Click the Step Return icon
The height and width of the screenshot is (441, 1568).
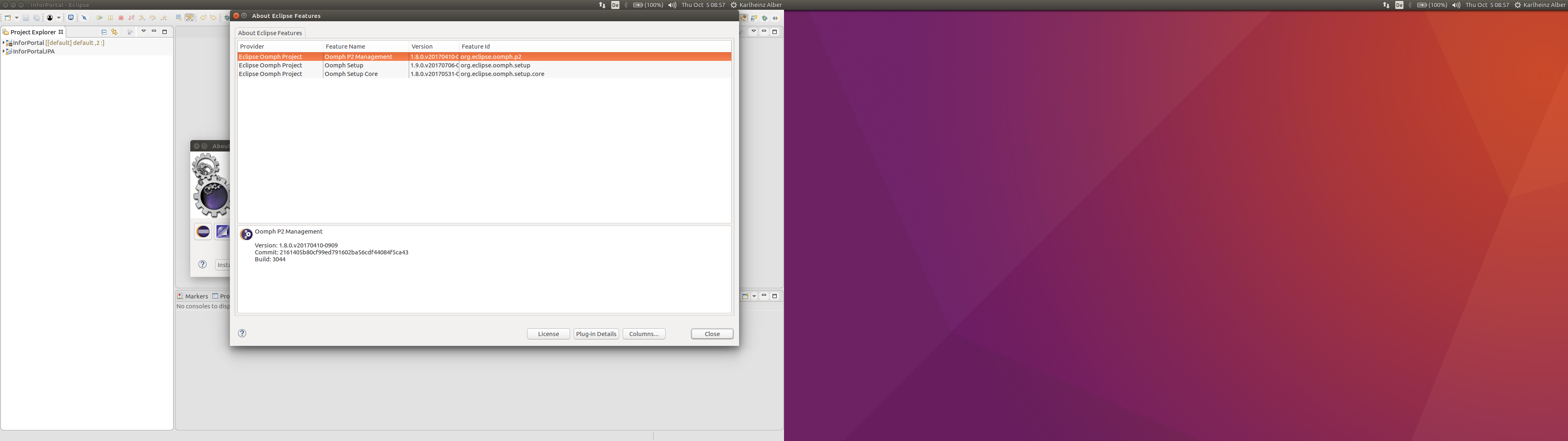tap(164, 18)
